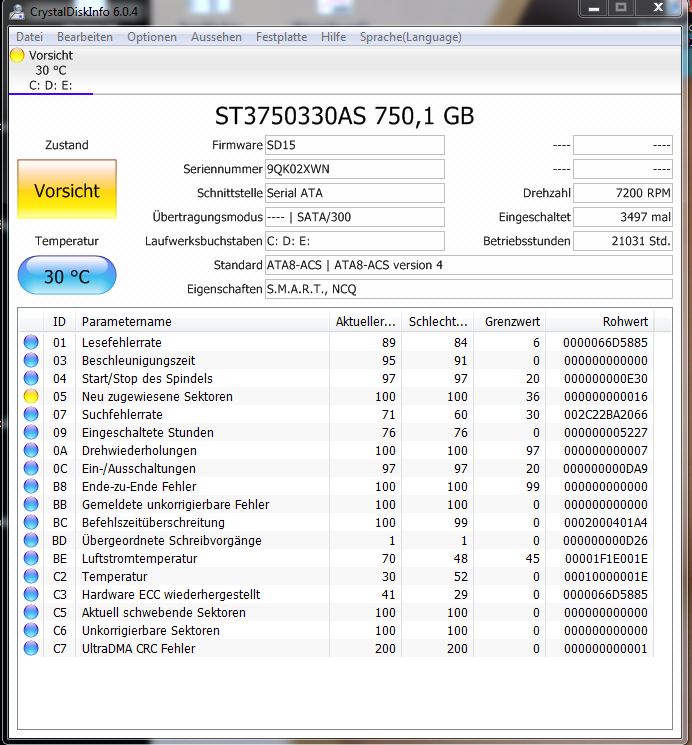The width and height of the screenshot is (692, 745).
Task: Click the Zustand label
Action: pyautogui.click(x=67, y=145)
